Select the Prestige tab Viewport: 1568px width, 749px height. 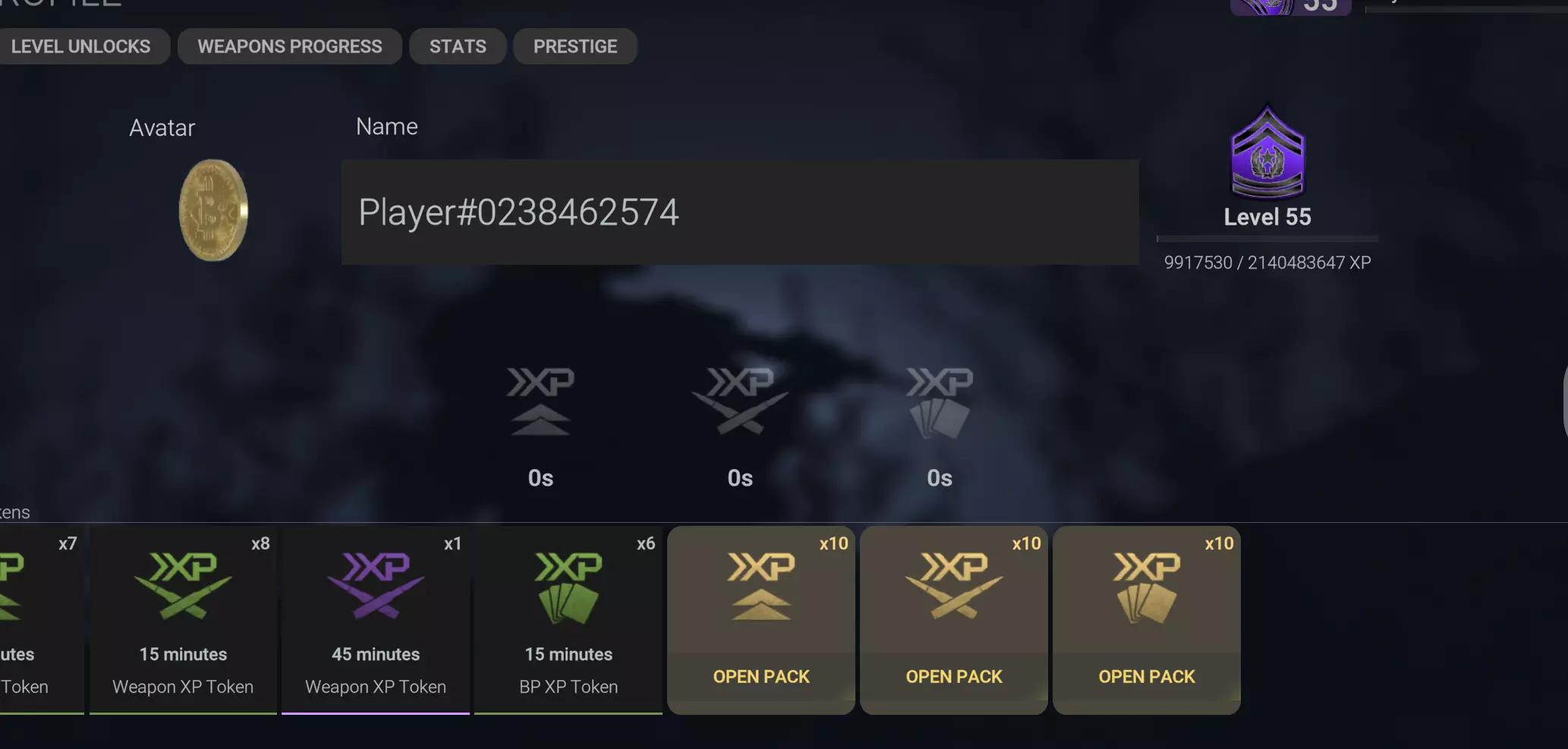(x=575, y=46)
